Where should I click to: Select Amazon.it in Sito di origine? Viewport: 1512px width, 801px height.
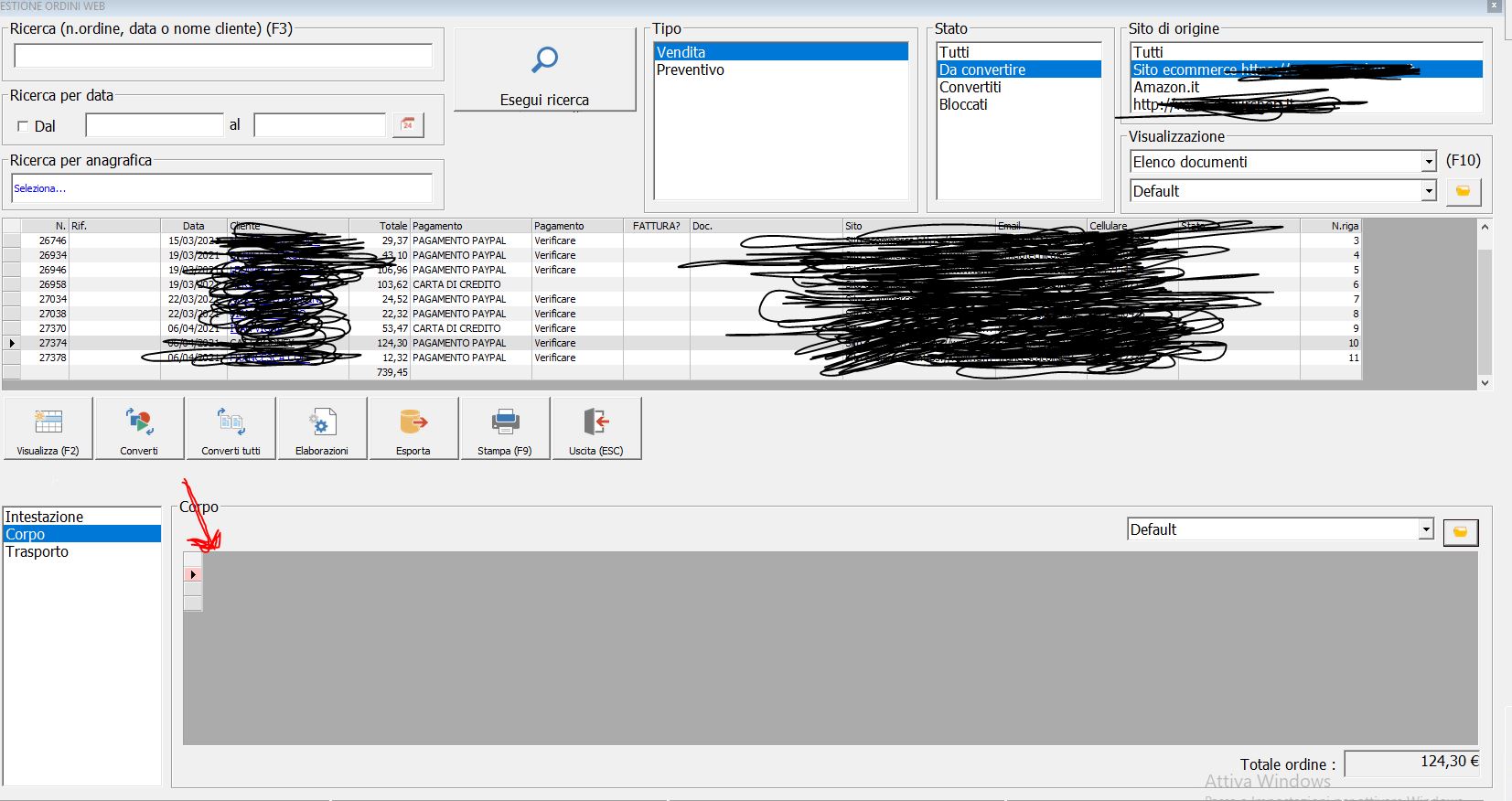tap(1306, 87)
